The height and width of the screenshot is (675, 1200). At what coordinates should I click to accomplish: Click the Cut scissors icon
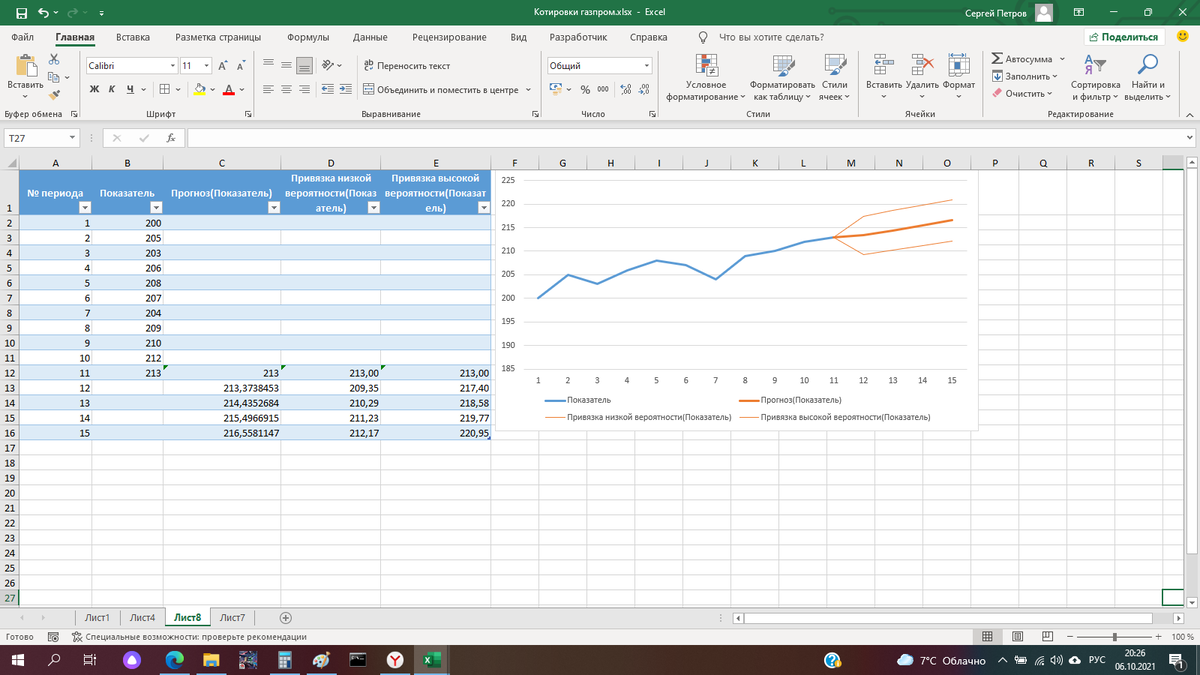tap(54, 59)
